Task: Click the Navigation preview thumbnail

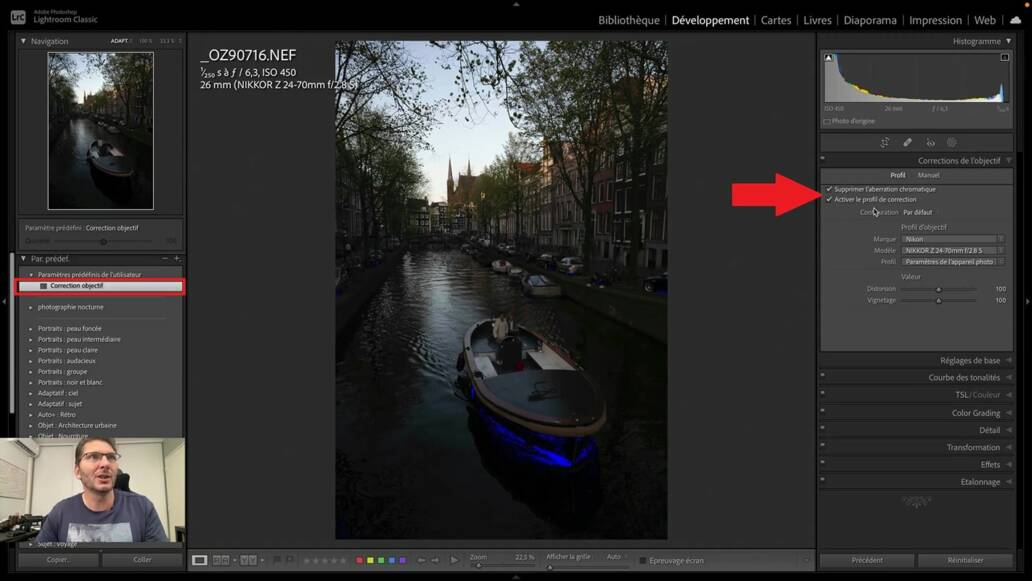Action: 101,131
